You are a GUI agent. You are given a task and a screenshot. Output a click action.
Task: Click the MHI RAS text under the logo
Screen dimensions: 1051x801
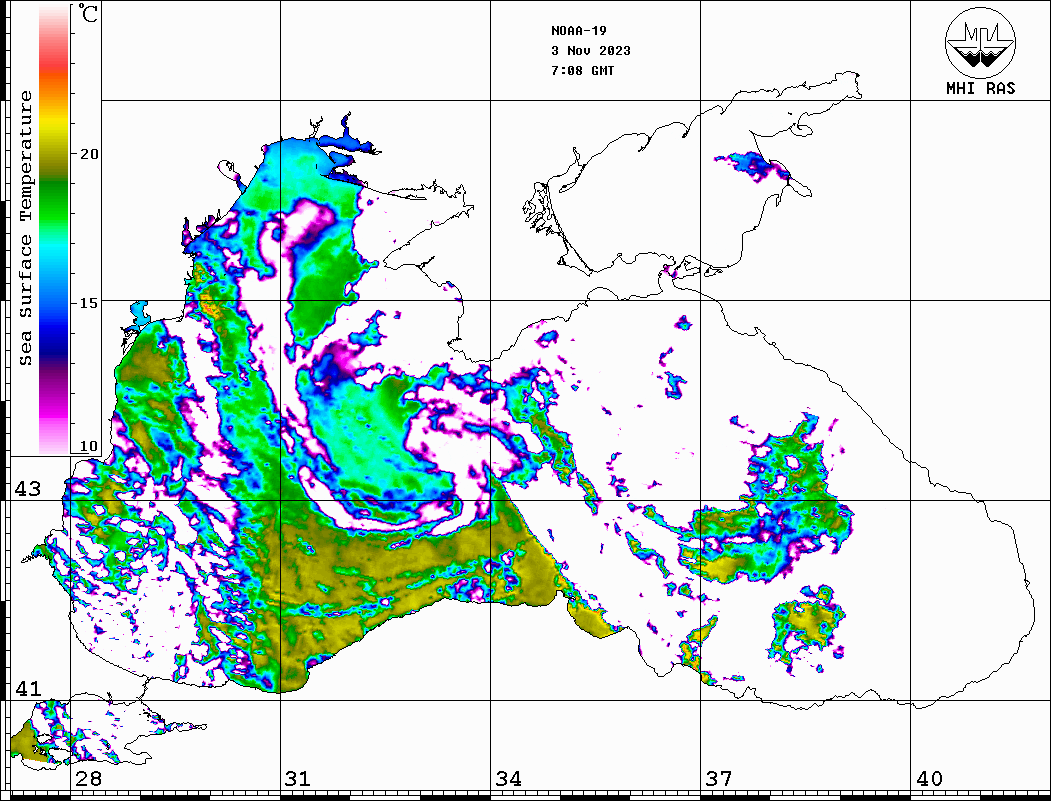pyautogui.click(x=980, y=88)
